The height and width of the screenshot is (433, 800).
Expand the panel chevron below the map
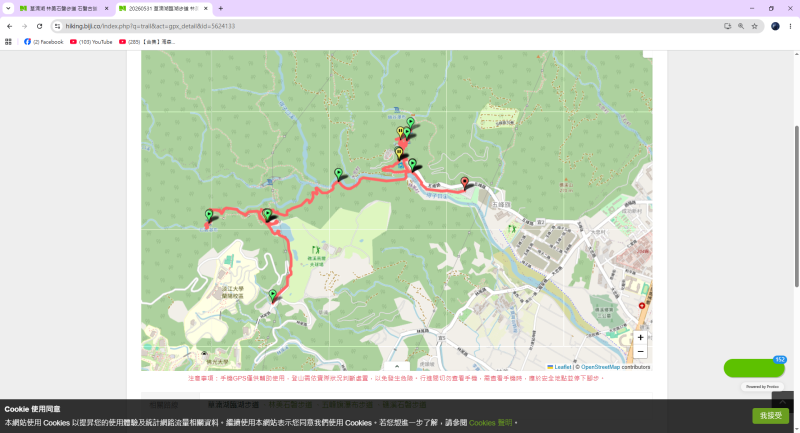(397, 366)
